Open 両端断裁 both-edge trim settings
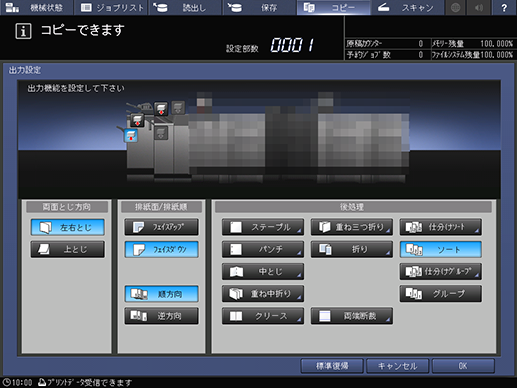The width and height of the screenshot is (517, 388). click(352, 316)
